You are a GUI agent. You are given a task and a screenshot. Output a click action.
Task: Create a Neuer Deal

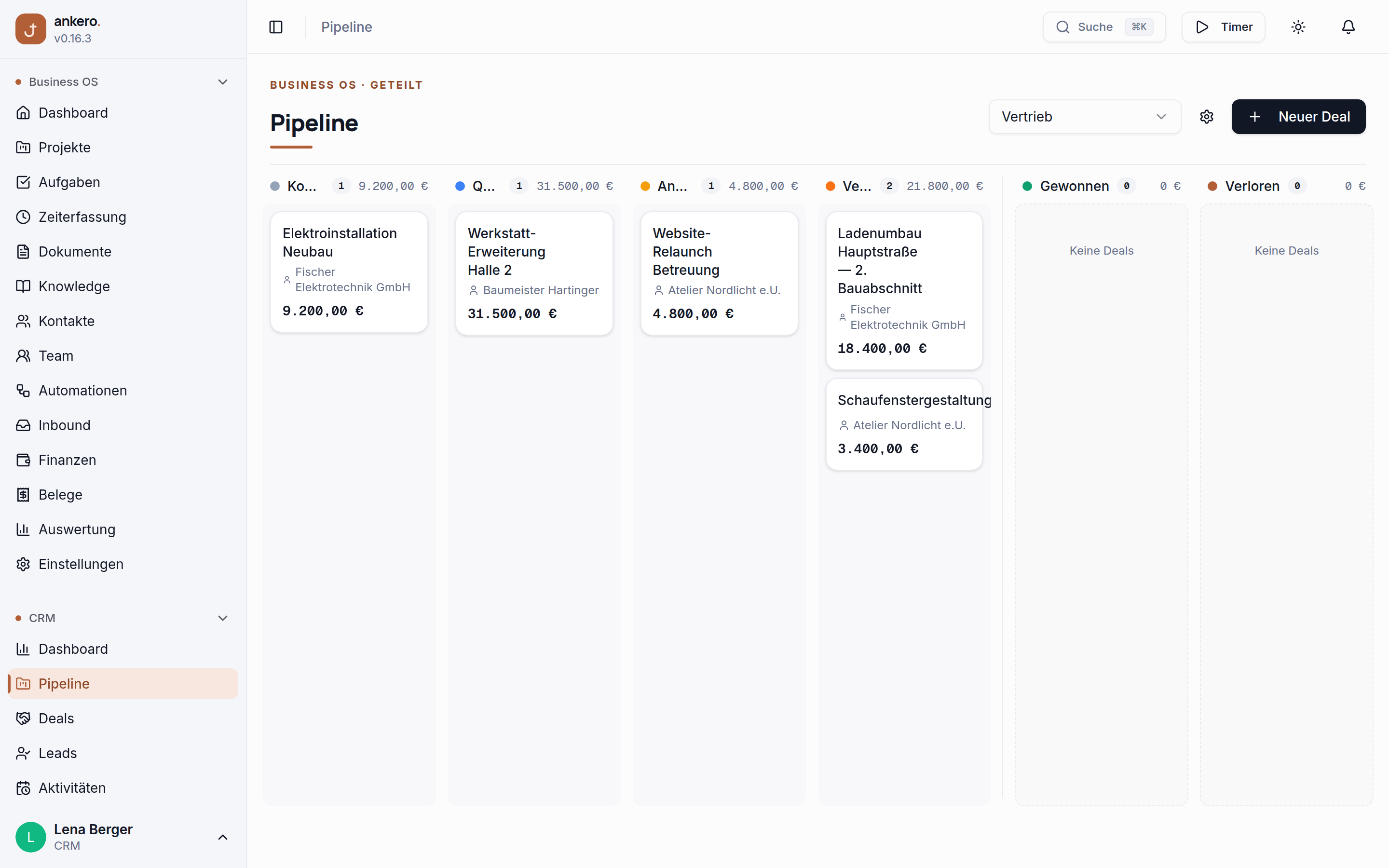coord(1298,117)
